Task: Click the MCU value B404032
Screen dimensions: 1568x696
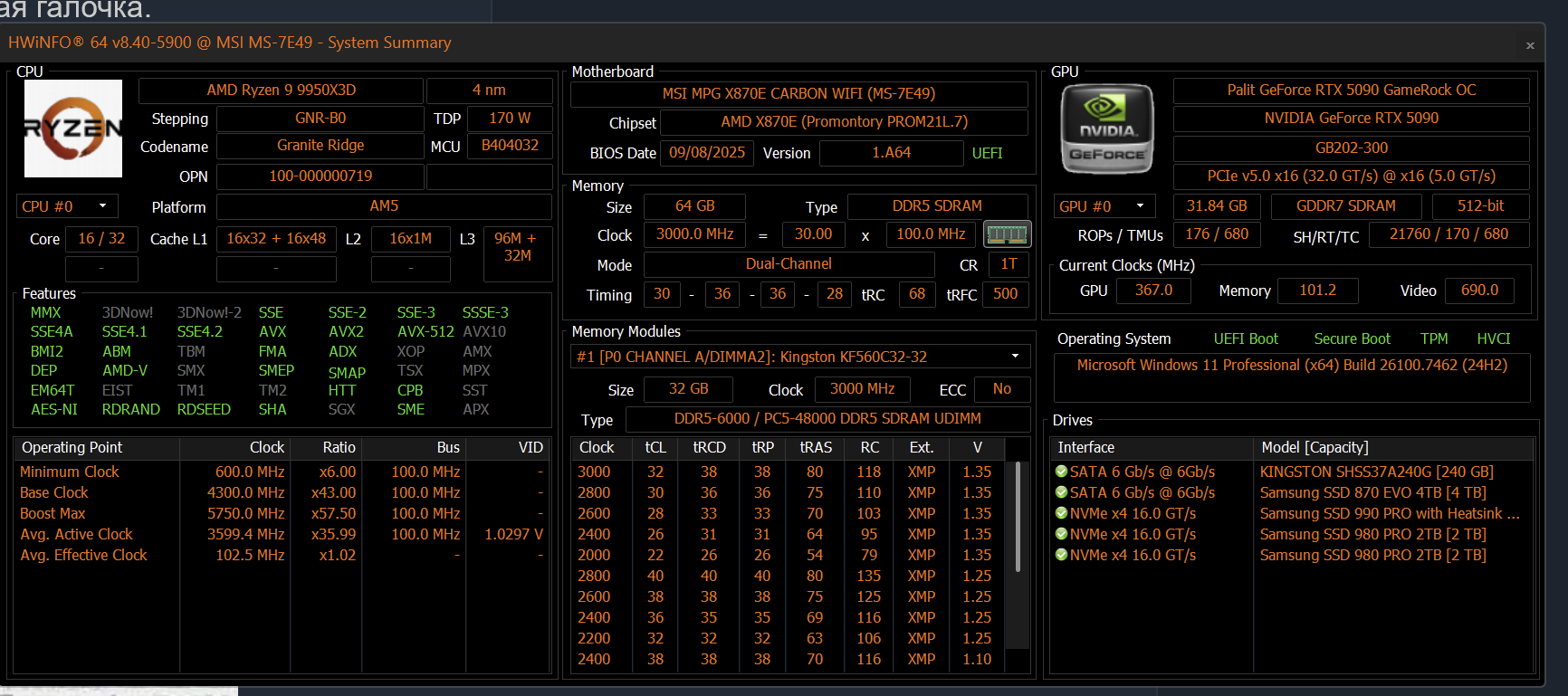Action: pos(510,146)
